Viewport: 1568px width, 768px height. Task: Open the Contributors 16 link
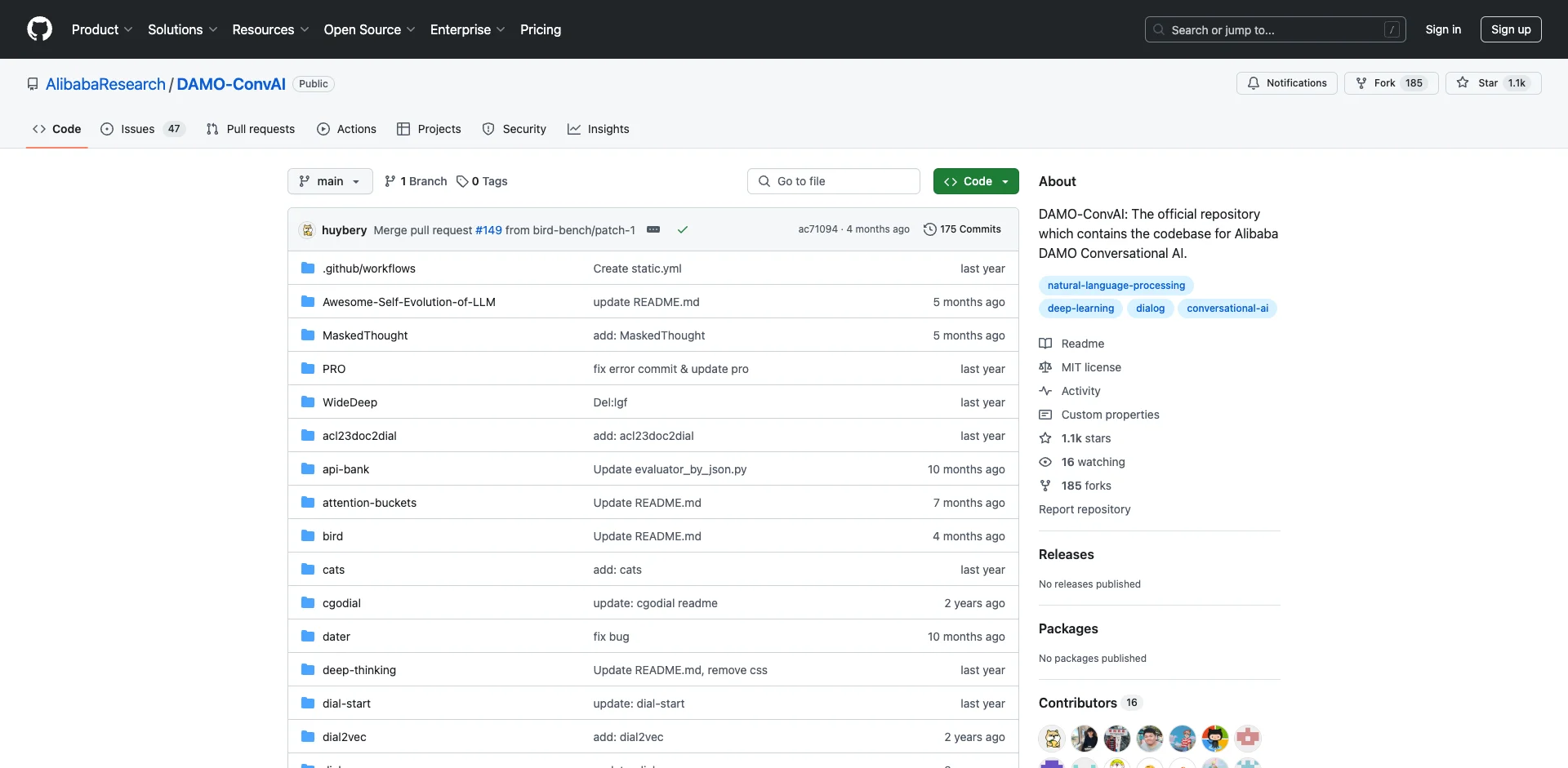1089,703
